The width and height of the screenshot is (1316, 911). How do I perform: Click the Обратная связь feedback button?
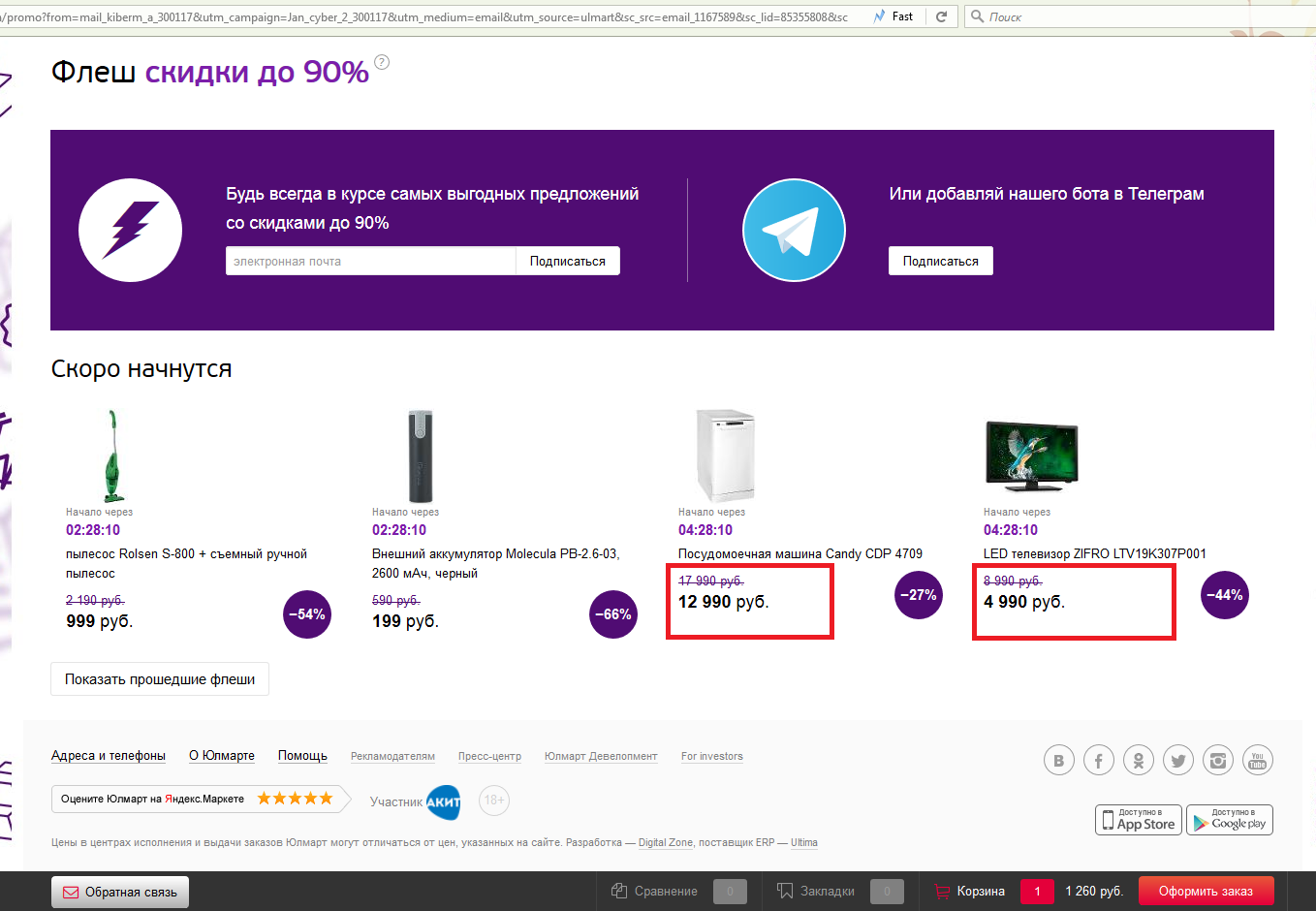[x=120, y=892]
